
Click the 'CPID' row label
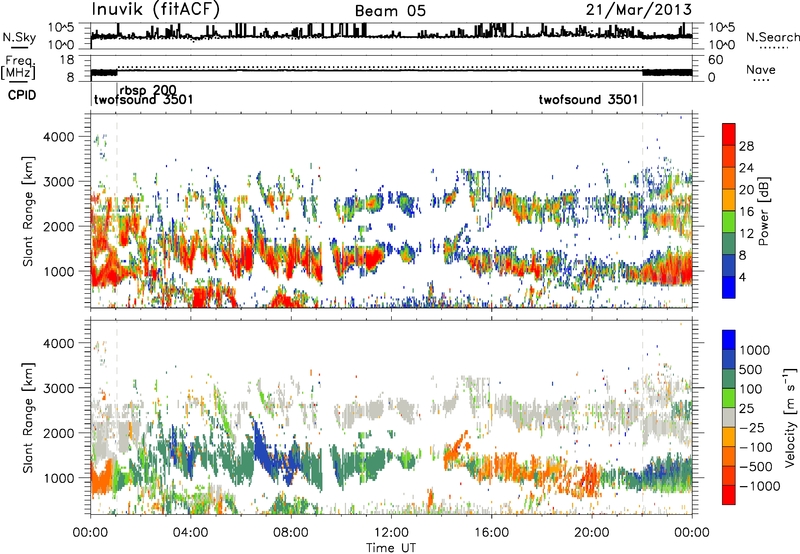[x=22, y=95]
